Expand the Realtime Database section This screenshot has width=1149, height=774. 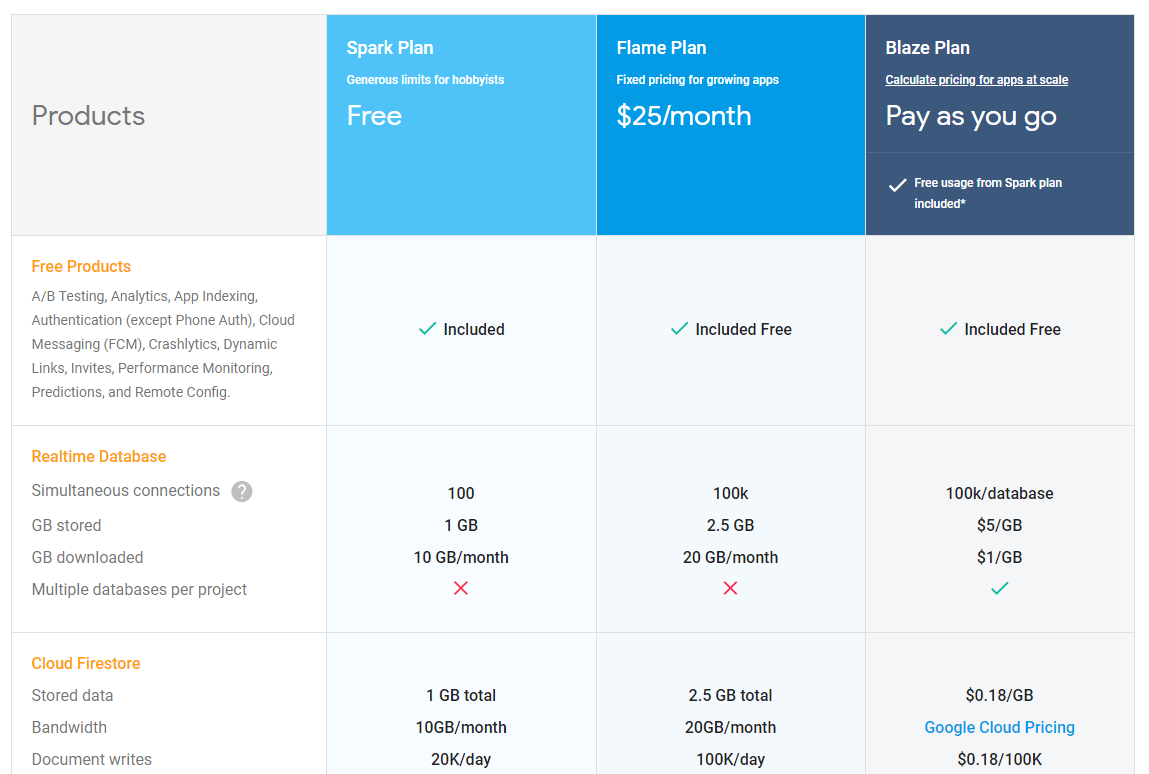[x=98, y=456]
